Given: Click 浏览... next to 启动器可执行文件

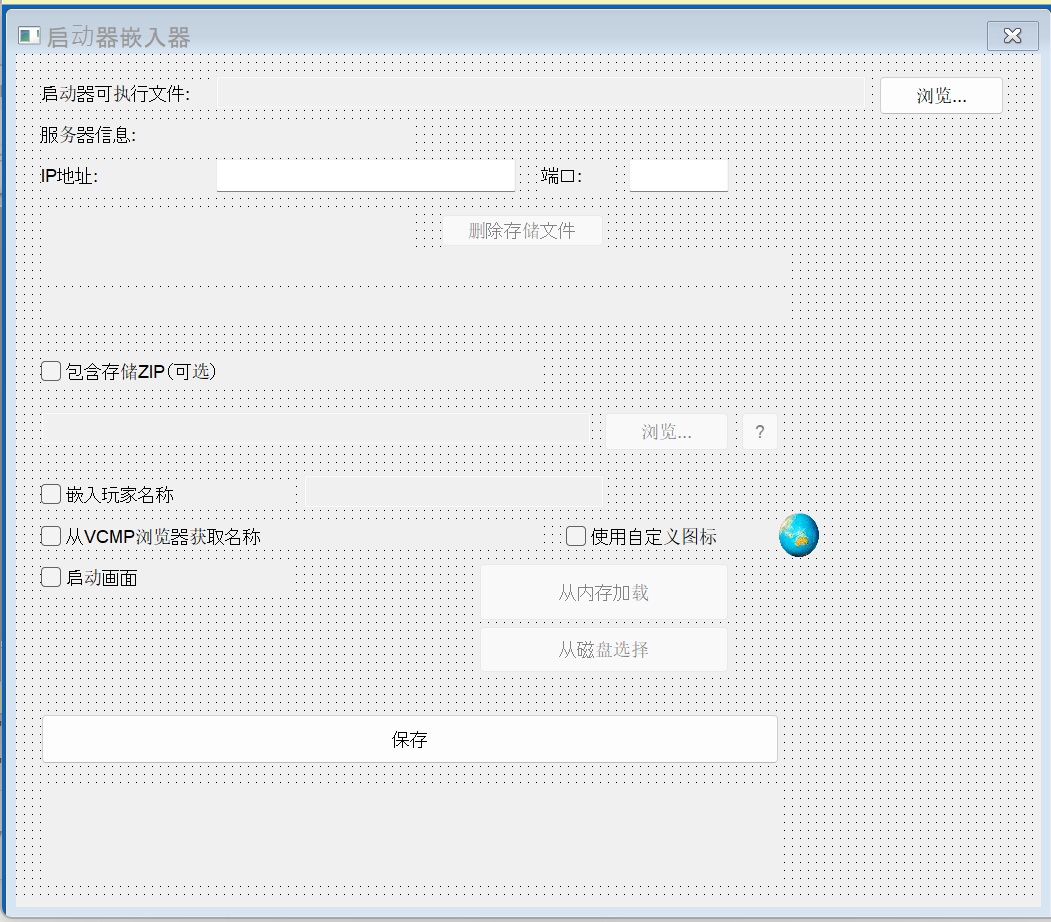Looking at the screenshot, I should (939, 95).
